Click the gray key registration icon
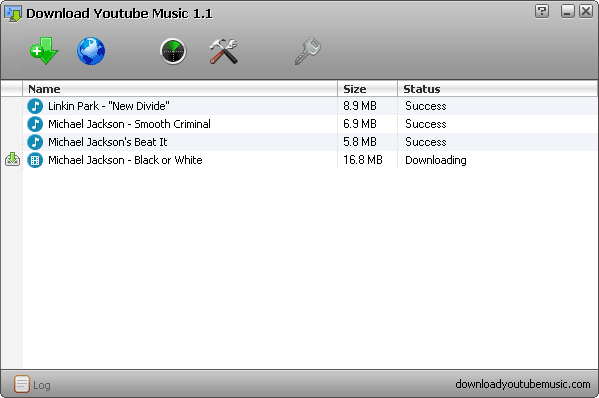This screenshot has width=599, height=398. click(308, 51)
